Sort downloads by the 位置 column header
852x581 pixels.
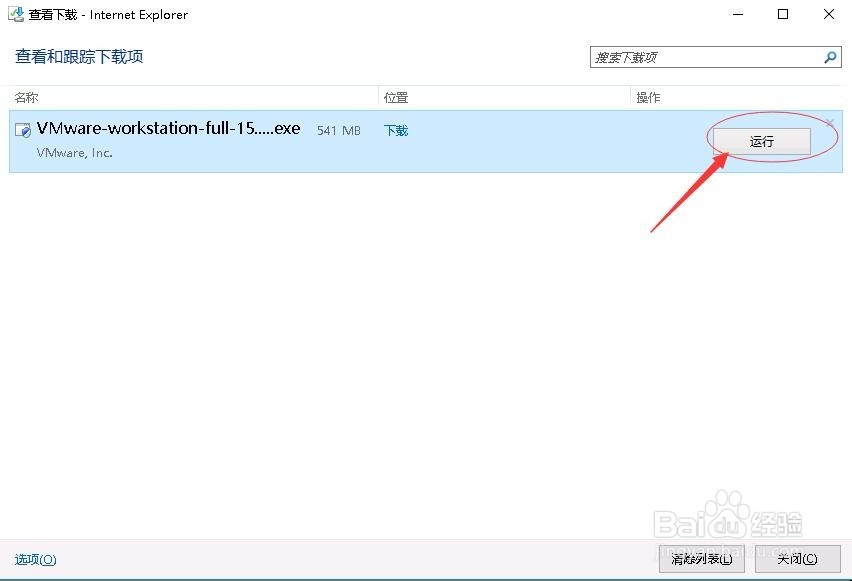click(394, 97)
